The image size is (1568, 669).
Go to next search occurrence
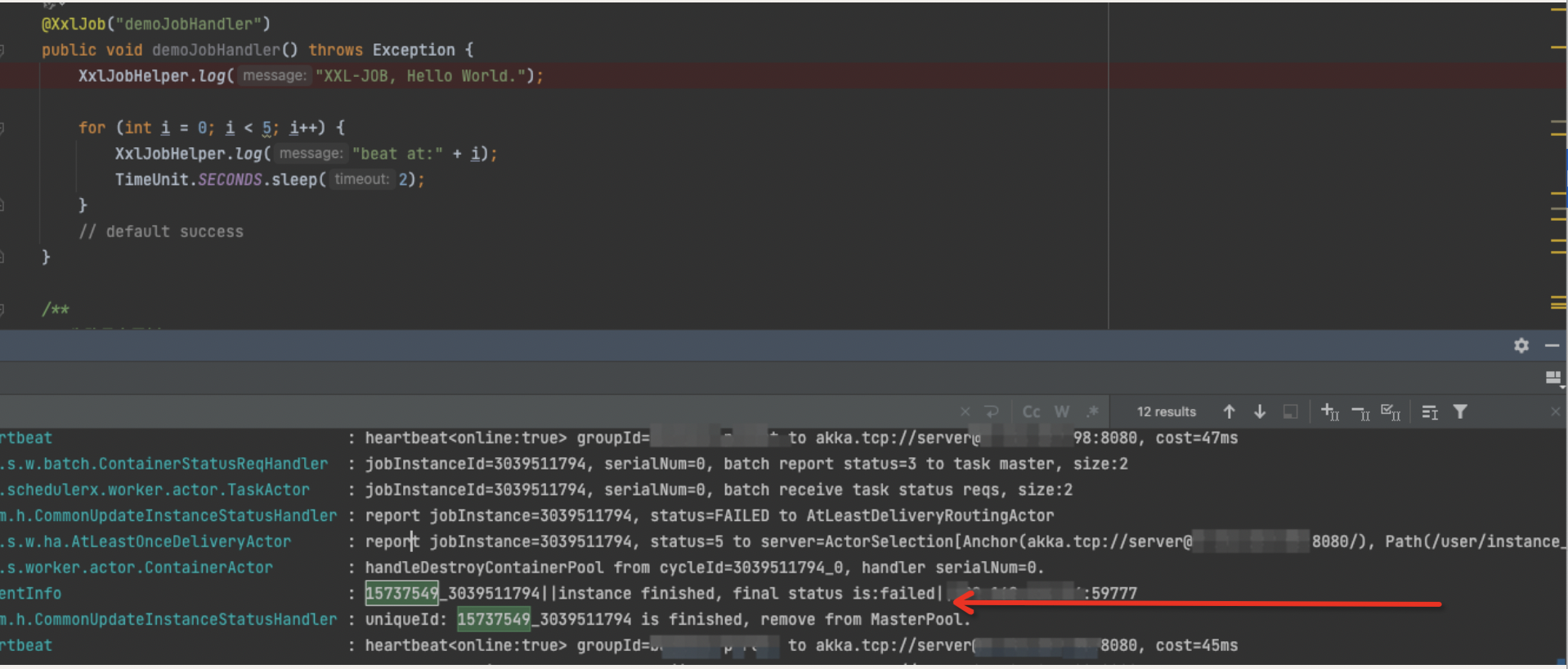coord(1260,412)
